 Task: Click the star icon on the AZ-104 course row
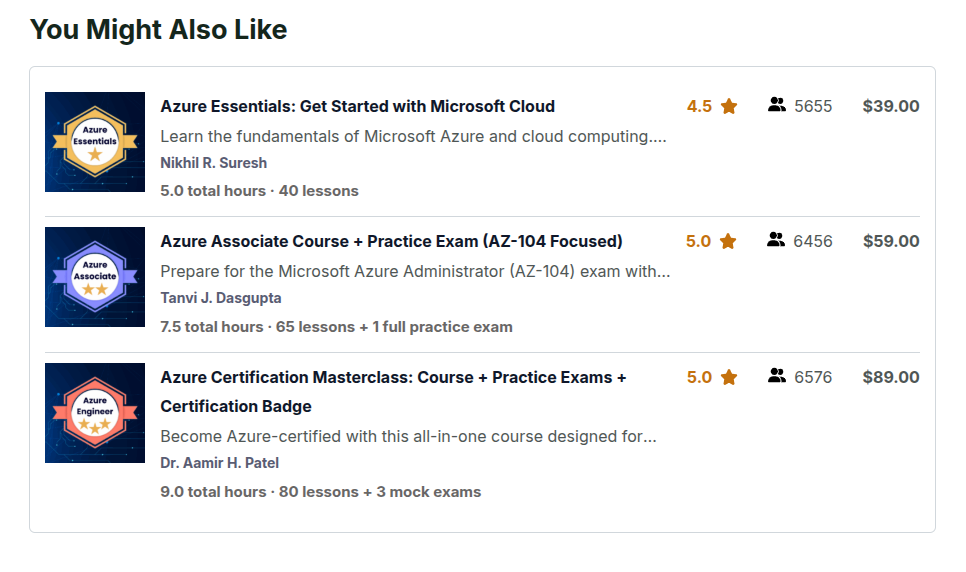pos(728,241)
